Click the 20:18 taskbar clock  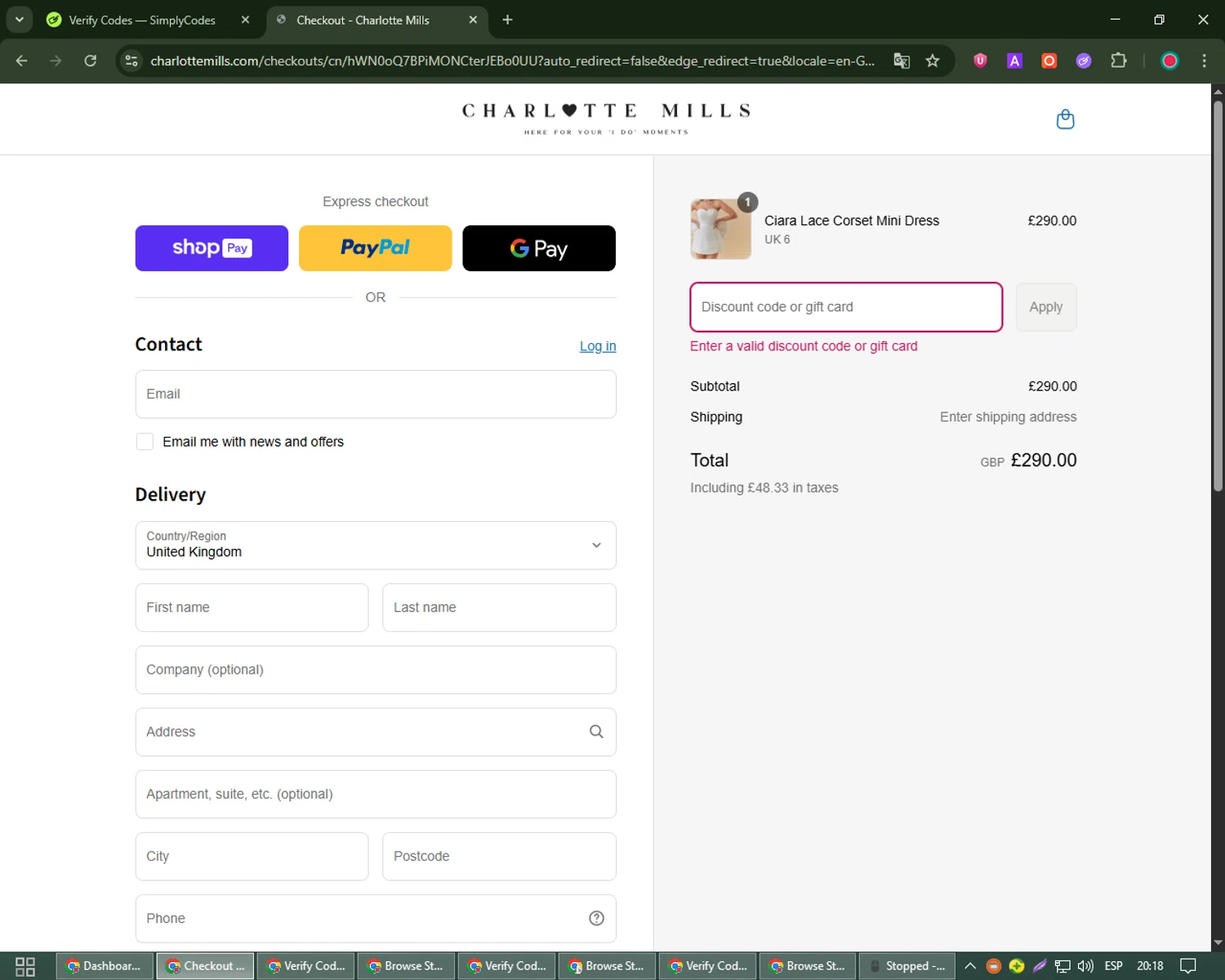coord(1150,966)
